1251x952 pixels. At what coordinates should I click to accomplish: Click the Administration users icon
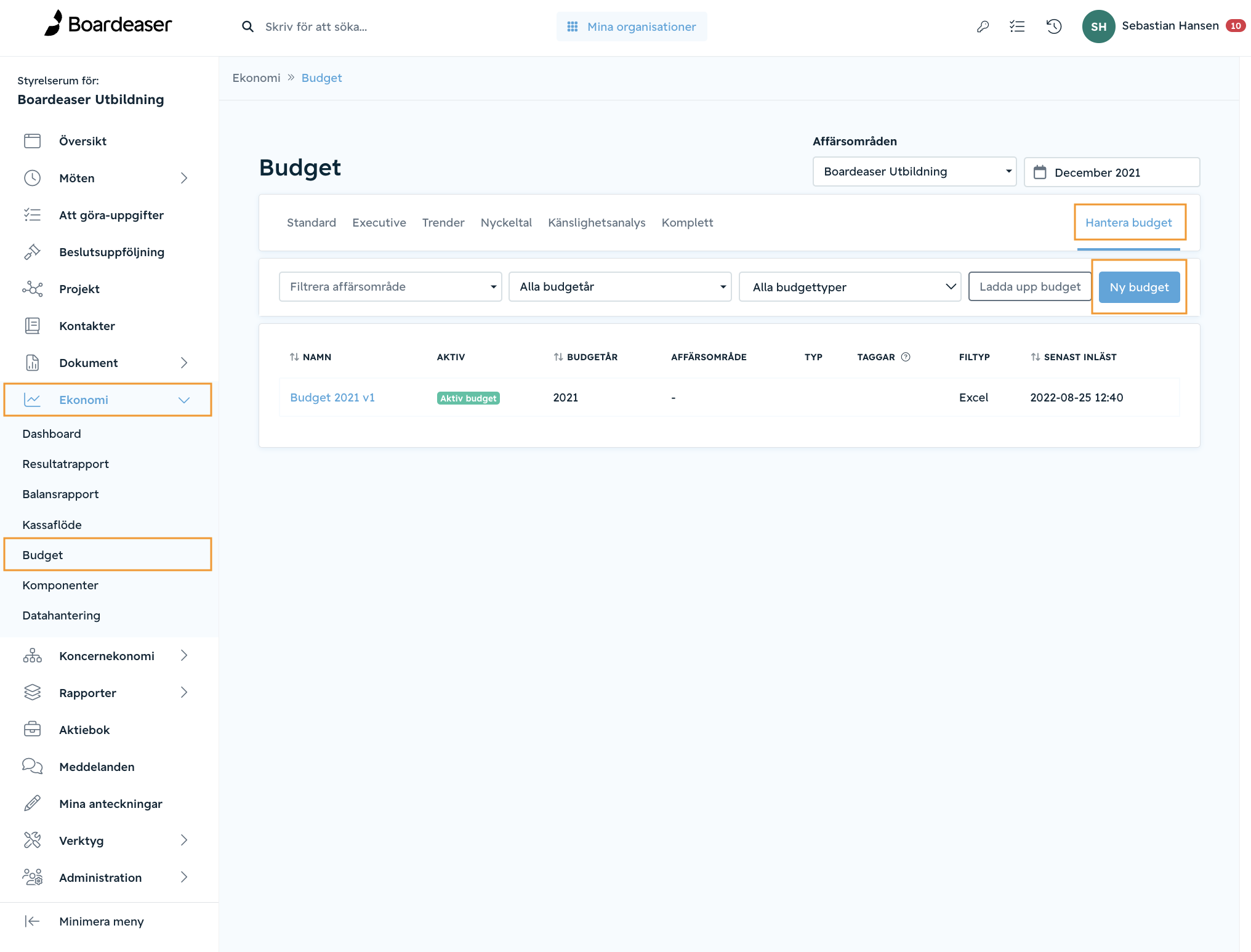[x=32, y=877]
